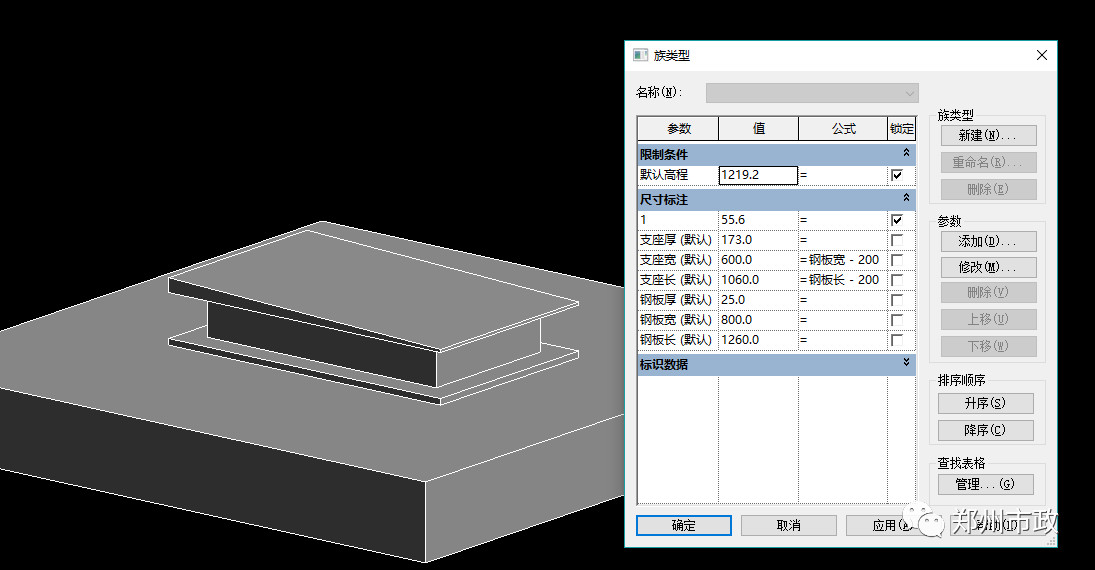
Task: Enable lock checkbox for 钢板长
Action: [897, 340]
